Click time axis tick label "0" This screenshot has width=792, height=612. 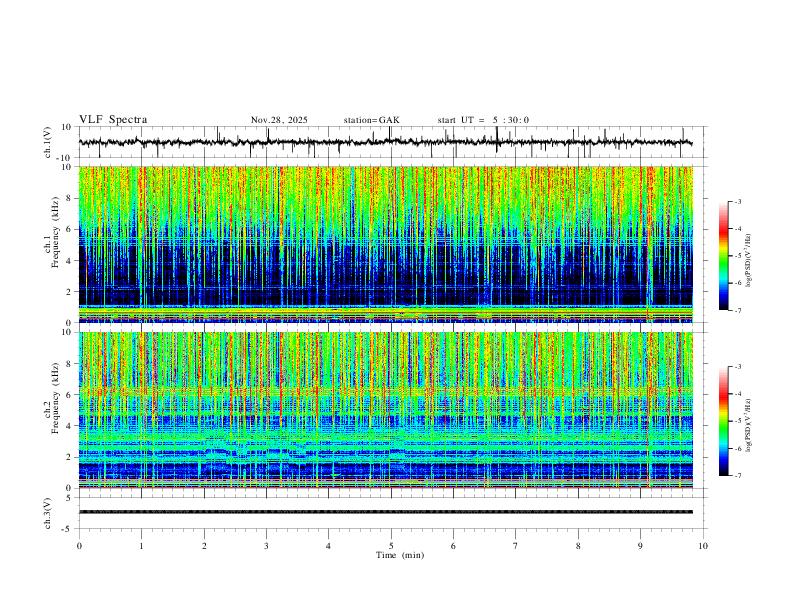coord(79,546)
